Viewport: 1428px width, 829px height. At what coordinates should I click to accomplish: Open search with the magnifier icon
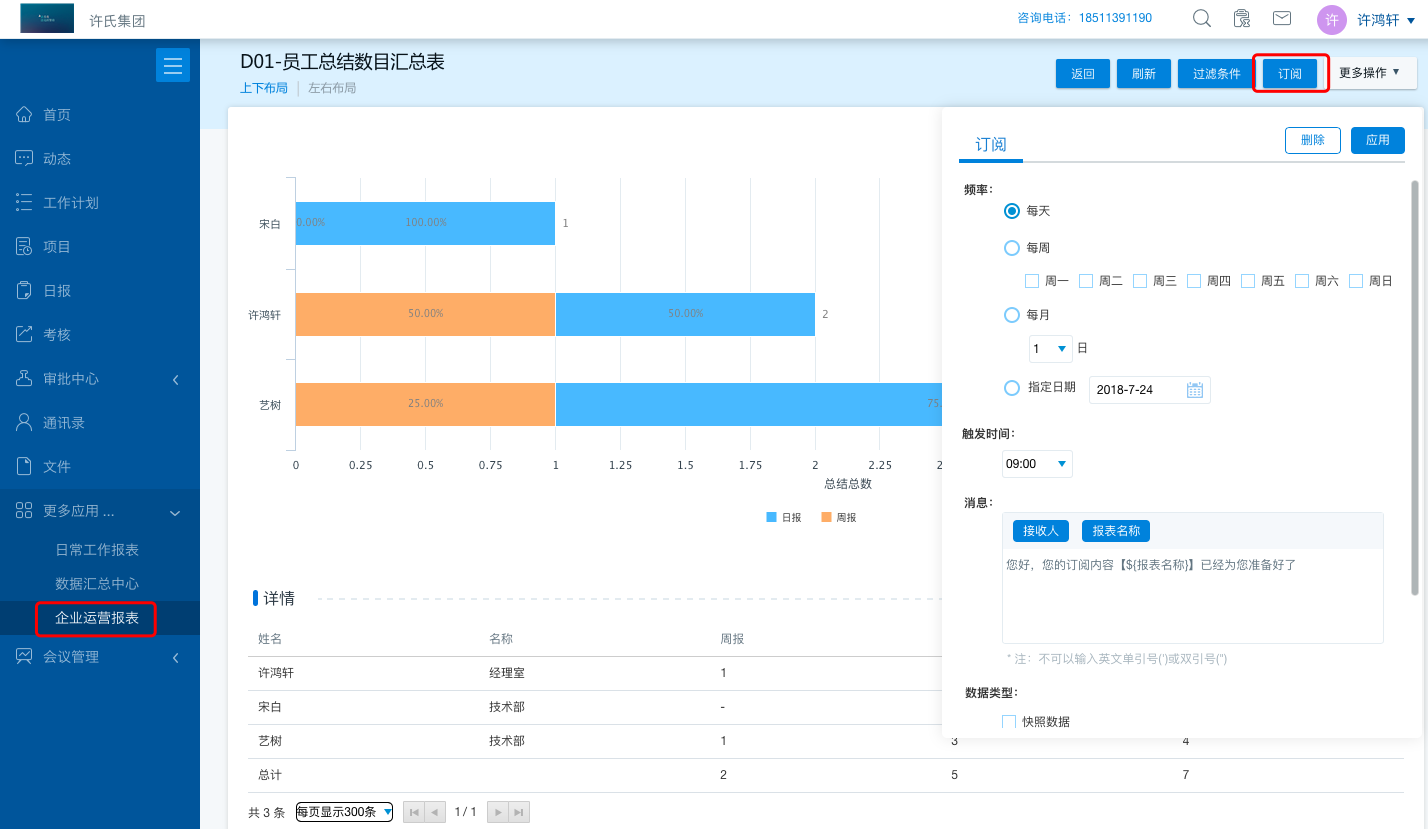1202,18
